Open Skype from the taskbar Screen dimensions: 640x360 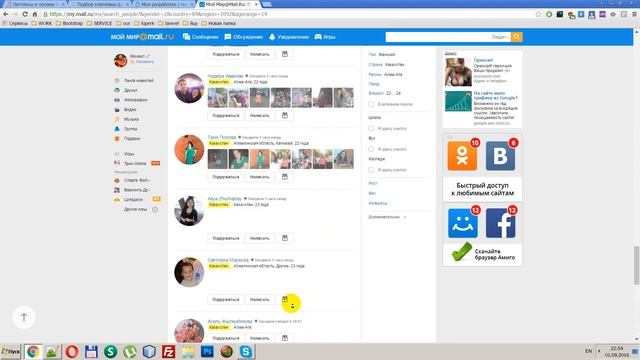pos(246,351)
